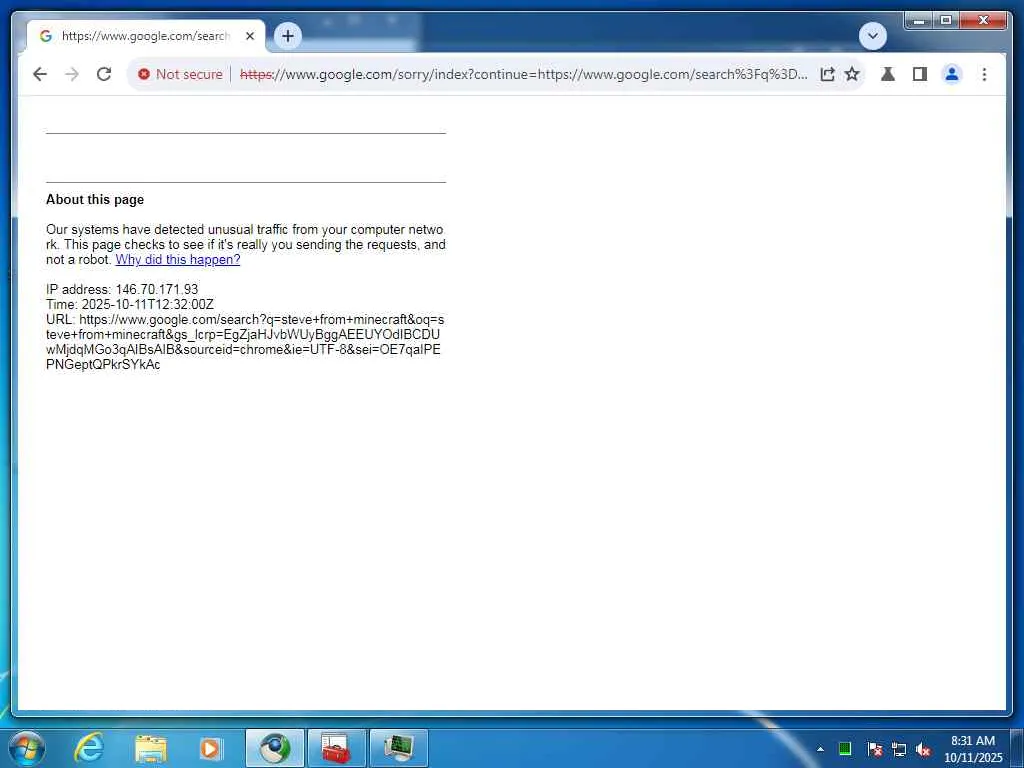Launch Internet Explorer from the taskbar
Image resolution: width=1024 pixels, height=768 pixels.
[88, 748]
